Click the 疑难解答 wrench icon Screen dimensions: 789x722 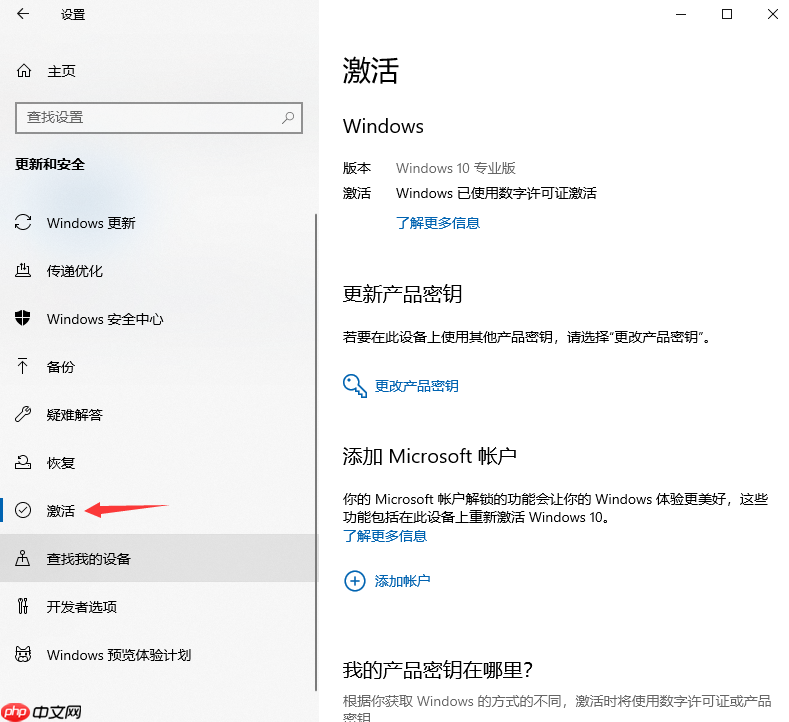tap(23, 414)
